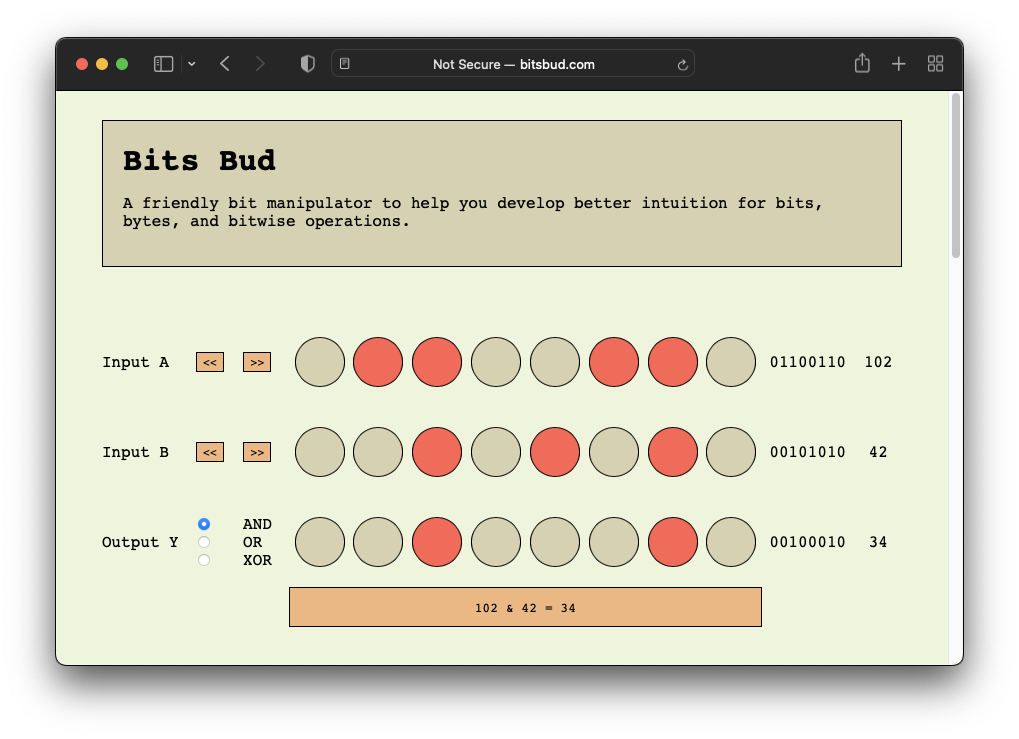Click the Output Y seventh circle from left
Screen dimensions: 1019x739
click(673, 542)
